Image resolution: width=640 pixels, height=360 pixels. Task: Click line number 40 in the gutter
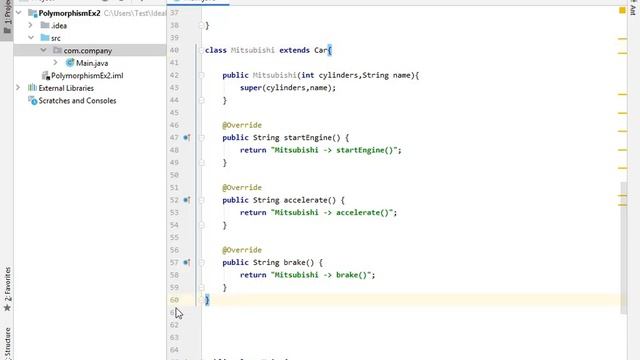(174, 50)
